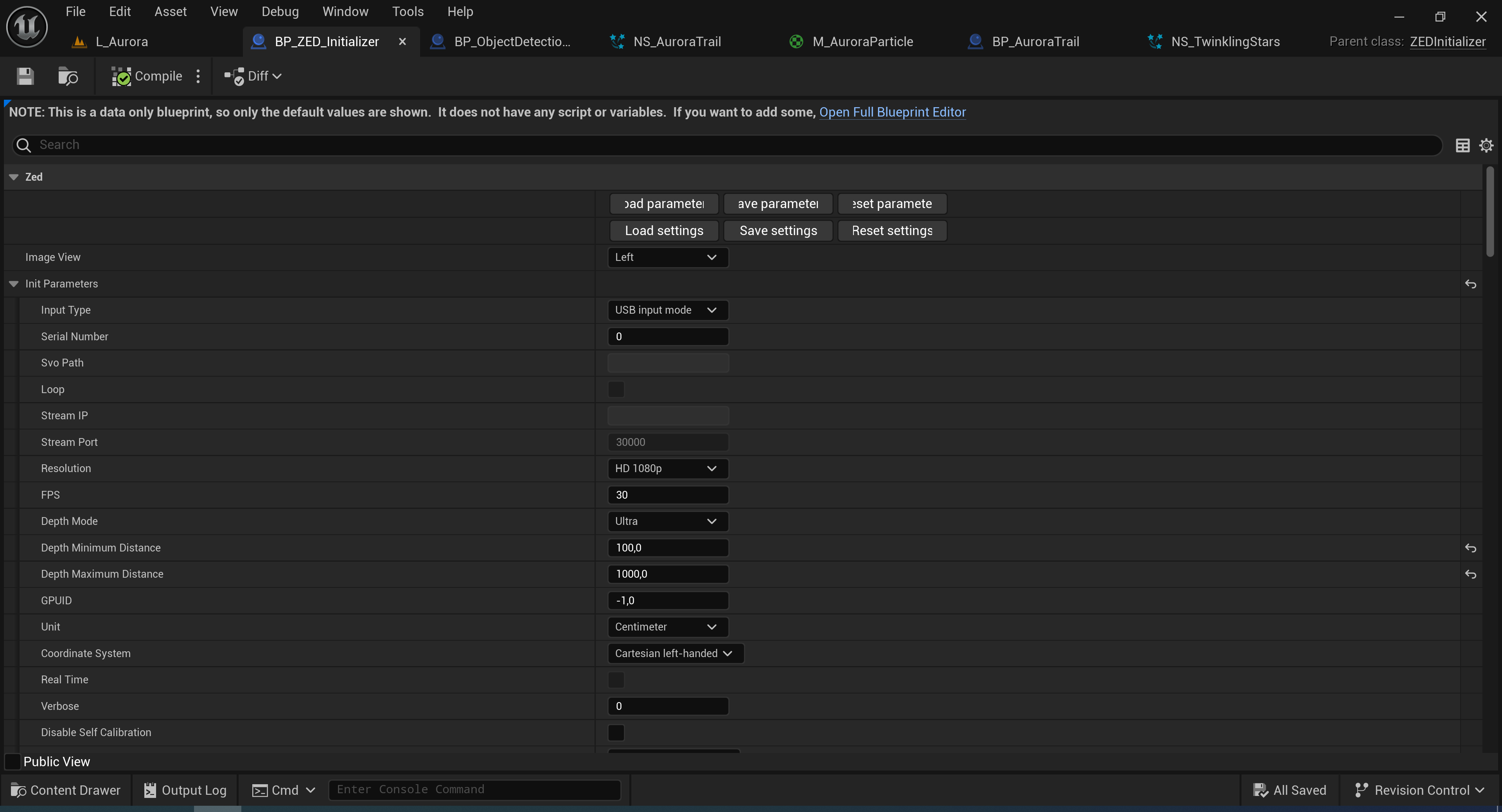Open the property matrix grid icon

[x=1462, y=145]
